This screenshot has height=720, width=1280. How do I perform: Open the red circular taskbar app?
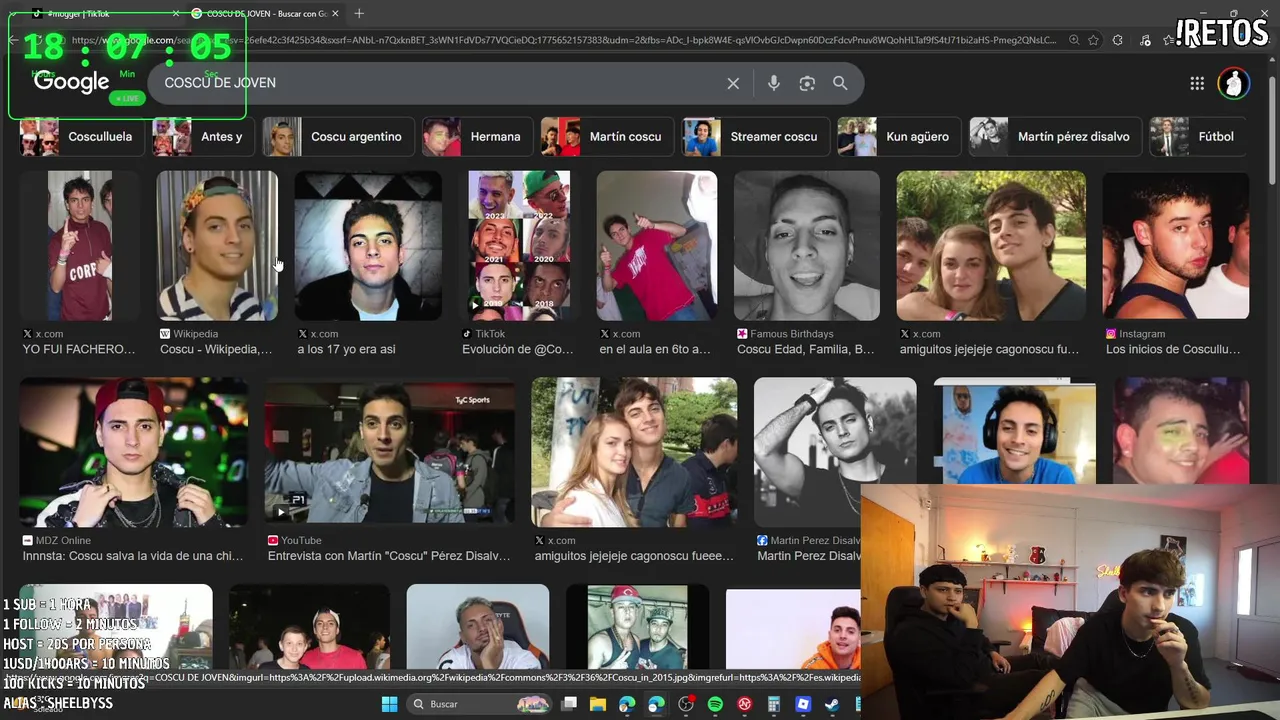(744, 704)
